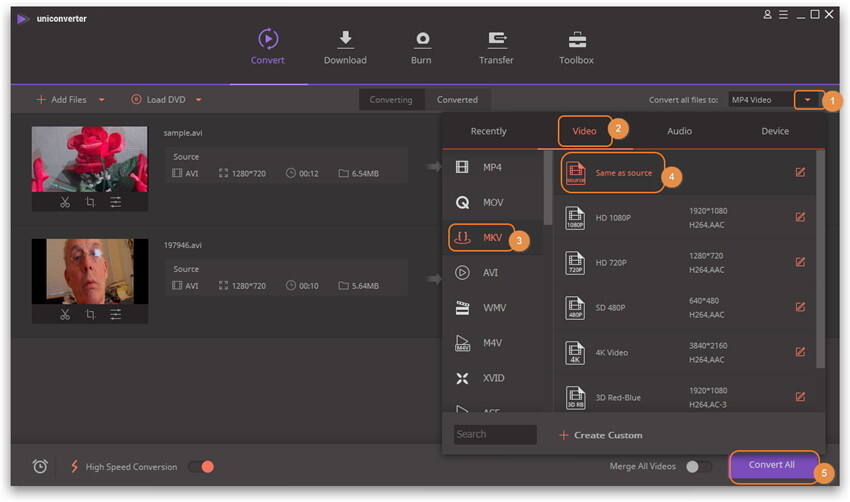Open the Transfer section
Screen dimensions: 850x502
click(x=496, y=47)
